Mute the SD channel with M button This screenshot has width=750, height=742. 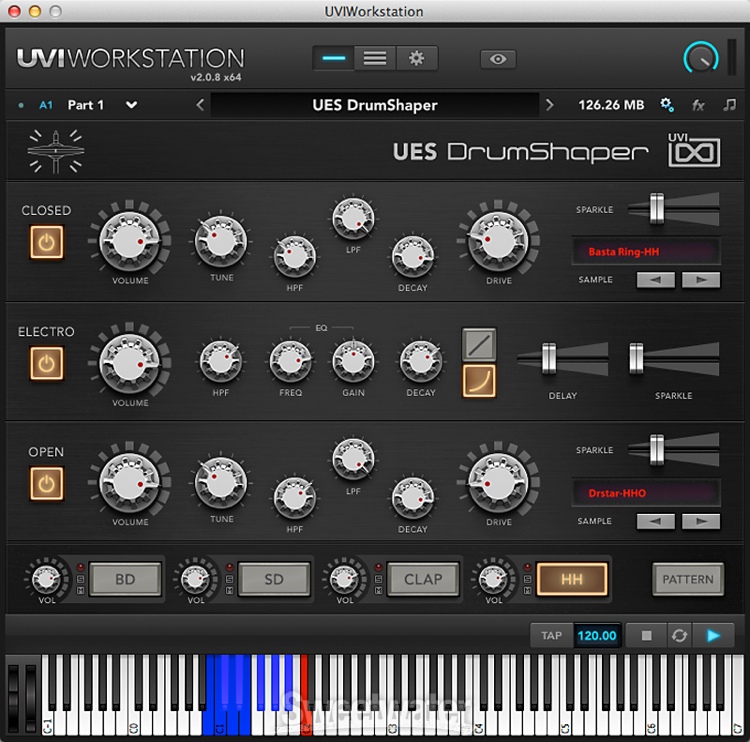click(x=230, y=591)
